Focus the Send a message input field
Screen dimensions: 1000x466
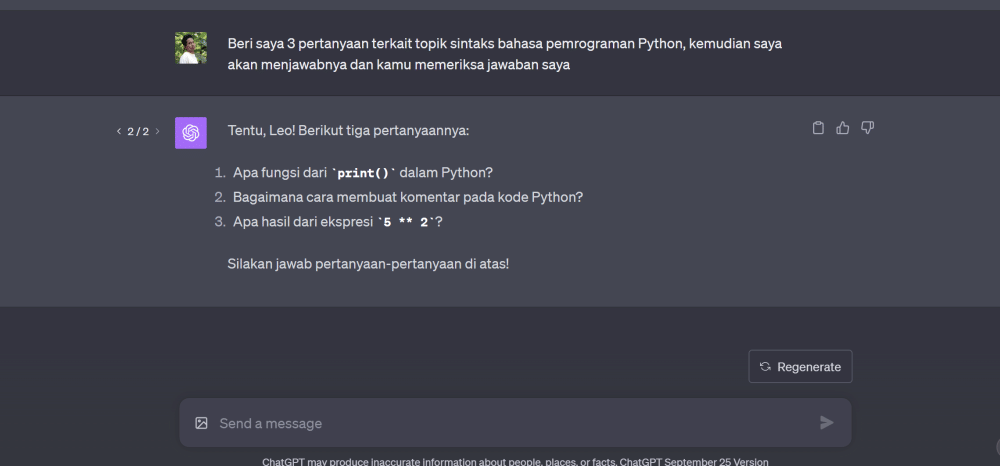click(500, 423)
